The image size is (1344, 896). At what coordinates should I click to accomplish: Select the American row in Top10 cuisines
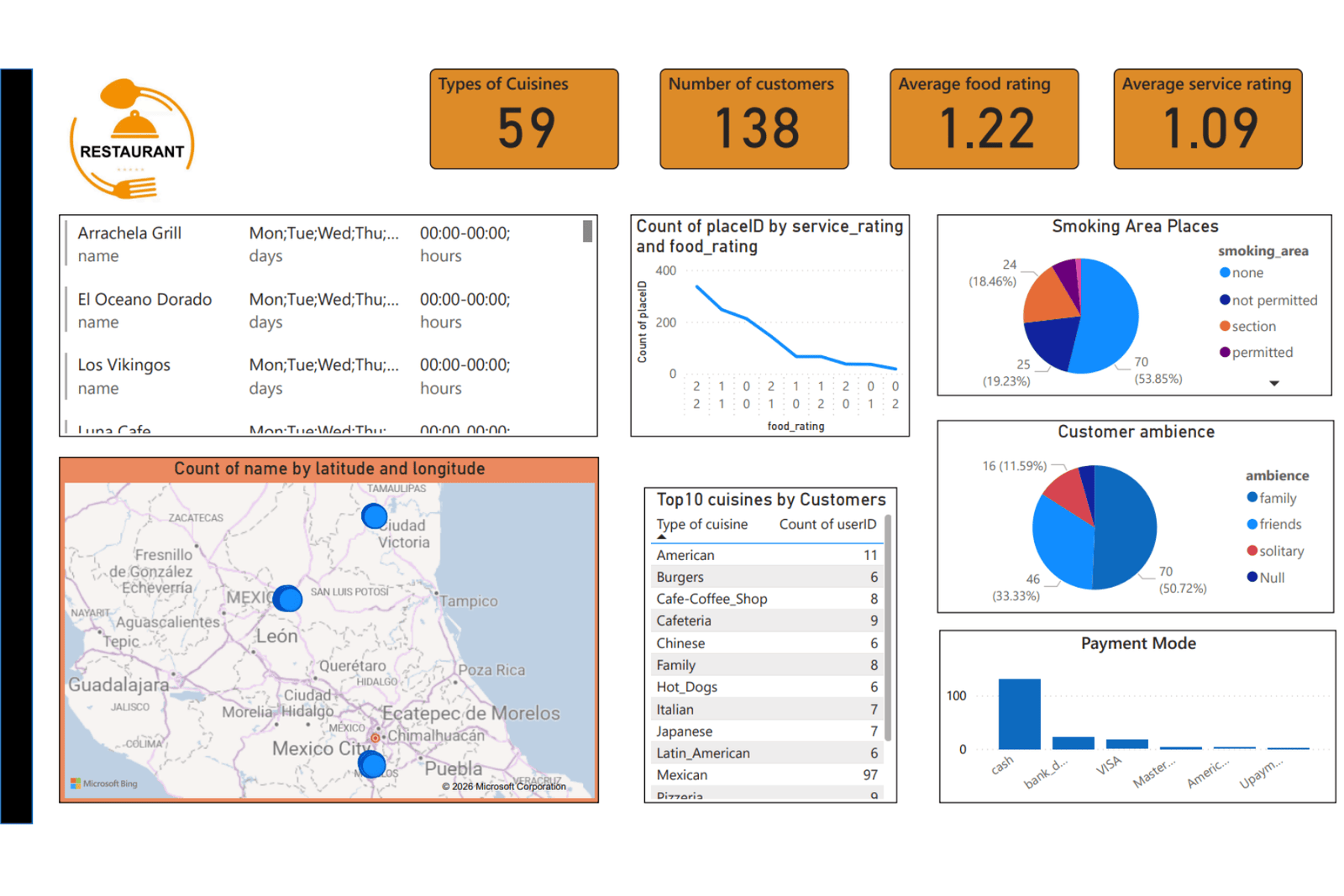point(766,555)
